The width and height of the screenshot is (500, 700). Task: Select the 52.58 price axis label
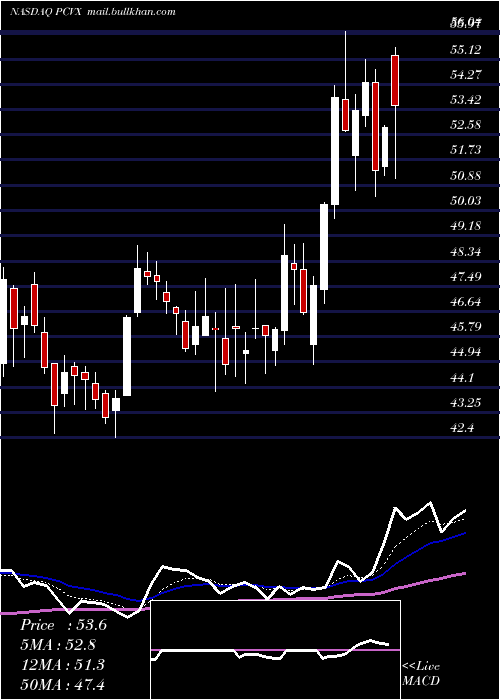pos(466,125)
